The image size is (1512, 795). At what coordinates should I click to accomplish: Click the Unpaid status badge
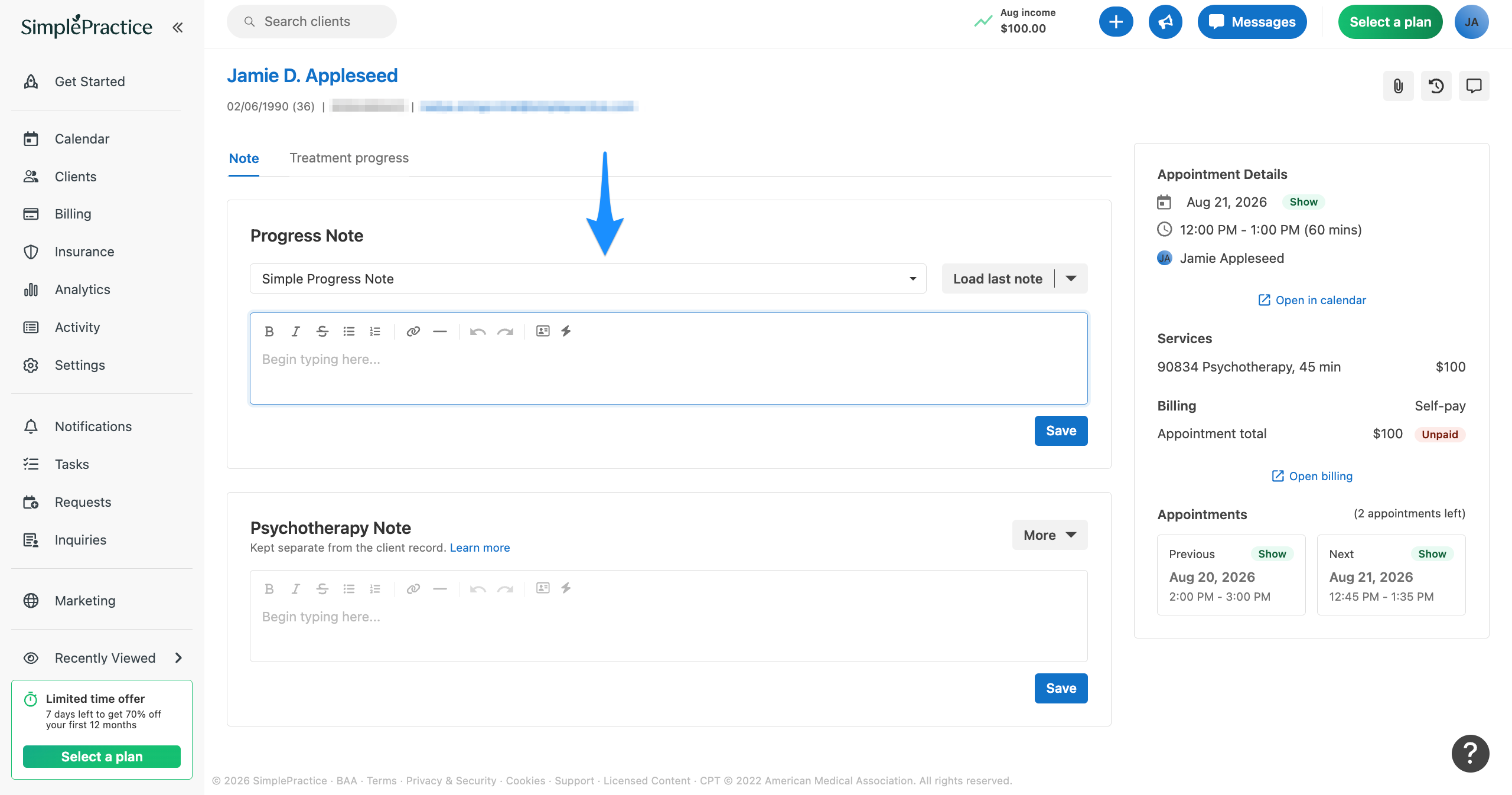pos(1440,435)
